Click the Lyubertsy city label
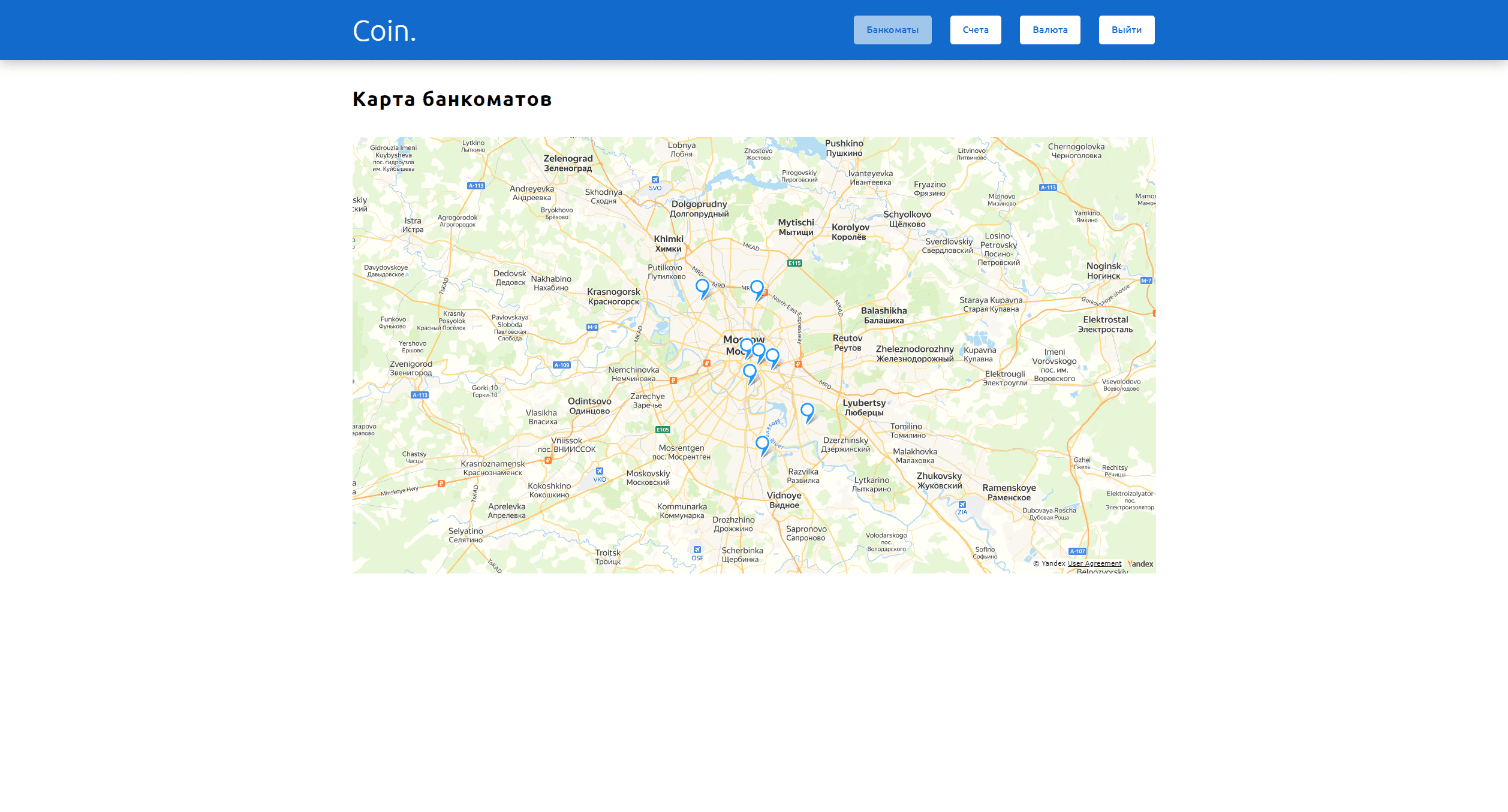Viewport: 1508px width, 812px height. pos(864,407)
